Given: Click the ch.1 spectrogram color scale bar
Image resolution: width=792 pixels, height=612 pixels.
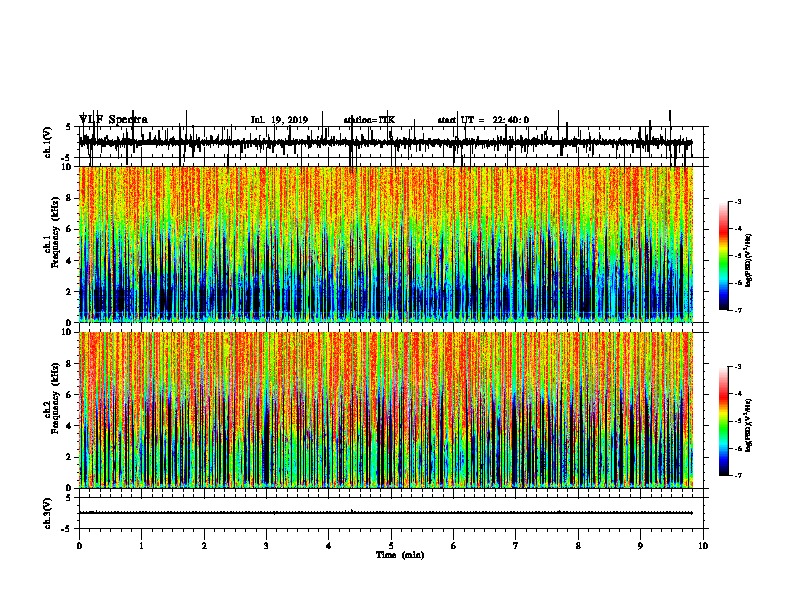Looking at the screenshot, I should coord(724,256).
